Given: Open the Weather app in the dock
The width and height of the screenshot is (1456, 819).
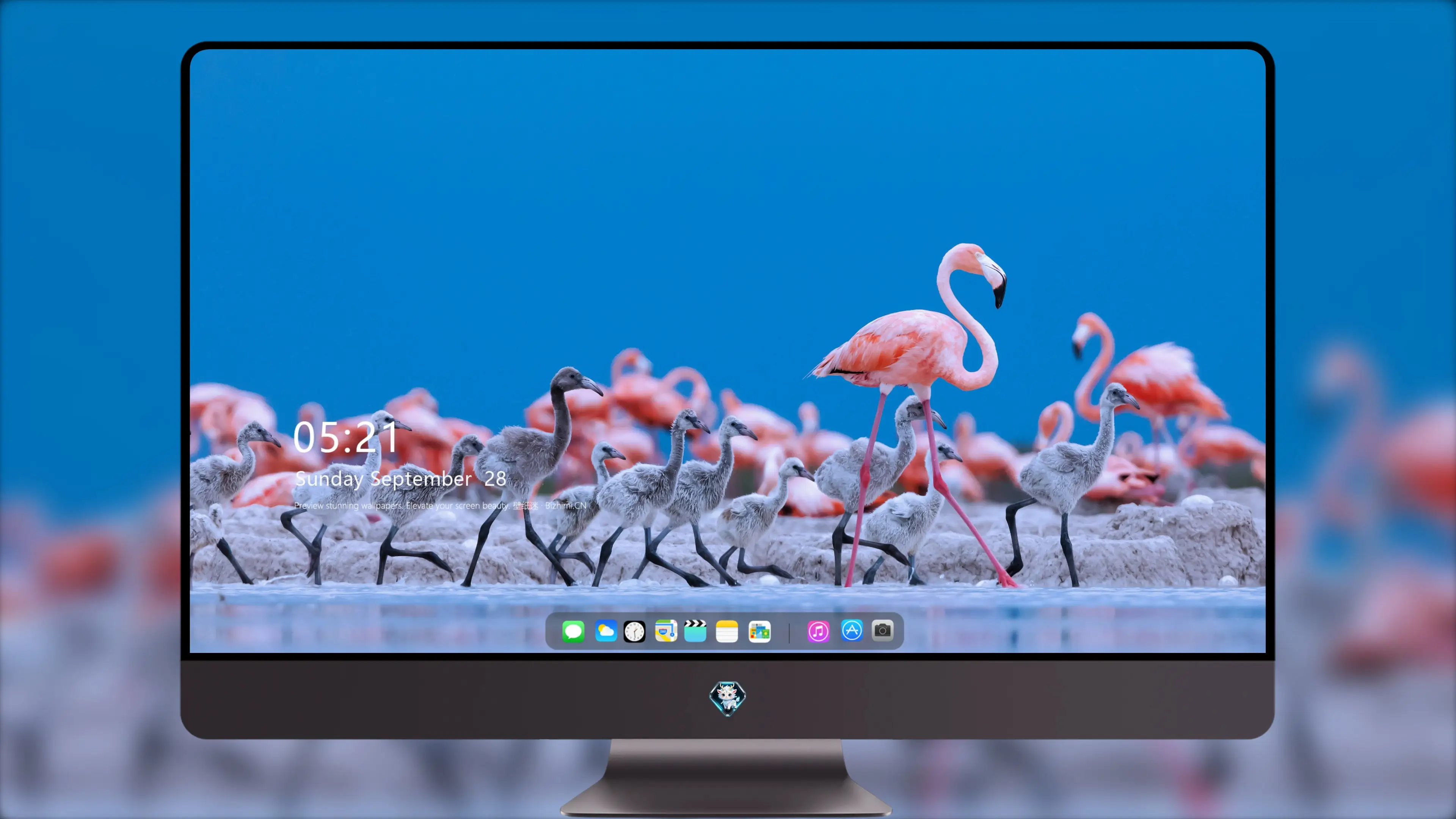Looking at the screenshot, I should click(606, 631).
